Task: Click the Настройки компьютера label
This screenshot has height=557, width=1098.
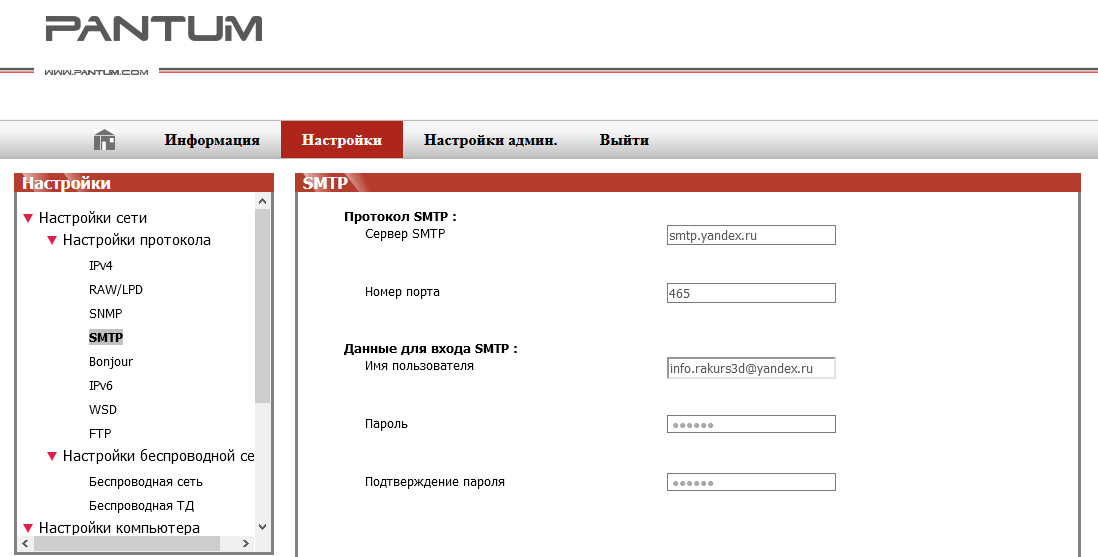Action: coord(119,528)
